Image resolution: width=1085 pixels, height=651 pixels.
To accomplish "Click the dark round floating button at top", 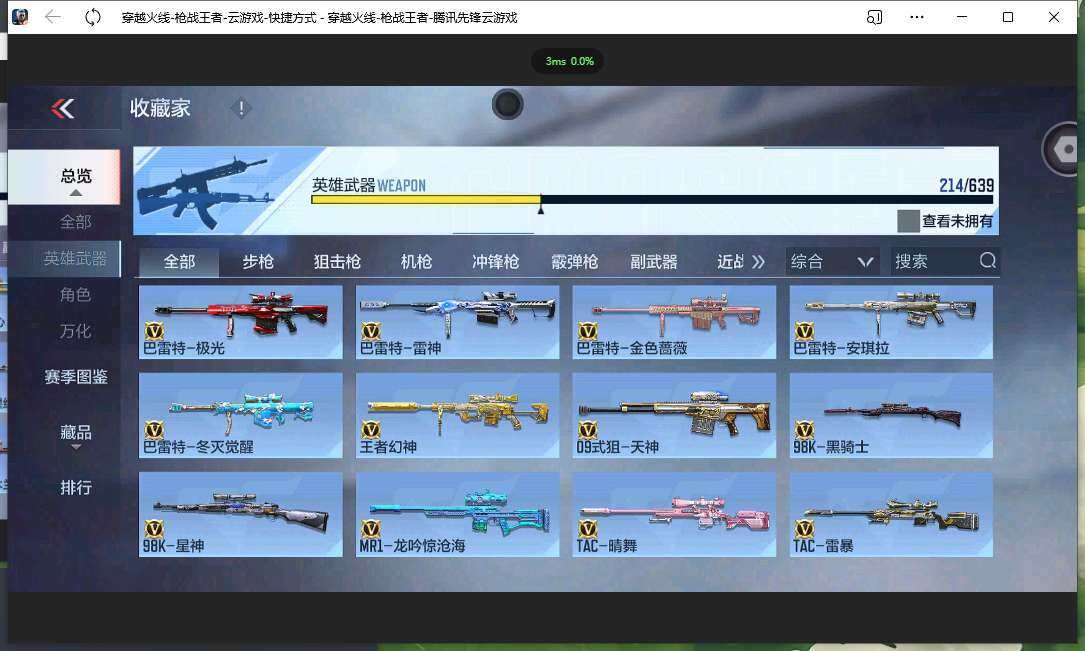I will [508, 104].
